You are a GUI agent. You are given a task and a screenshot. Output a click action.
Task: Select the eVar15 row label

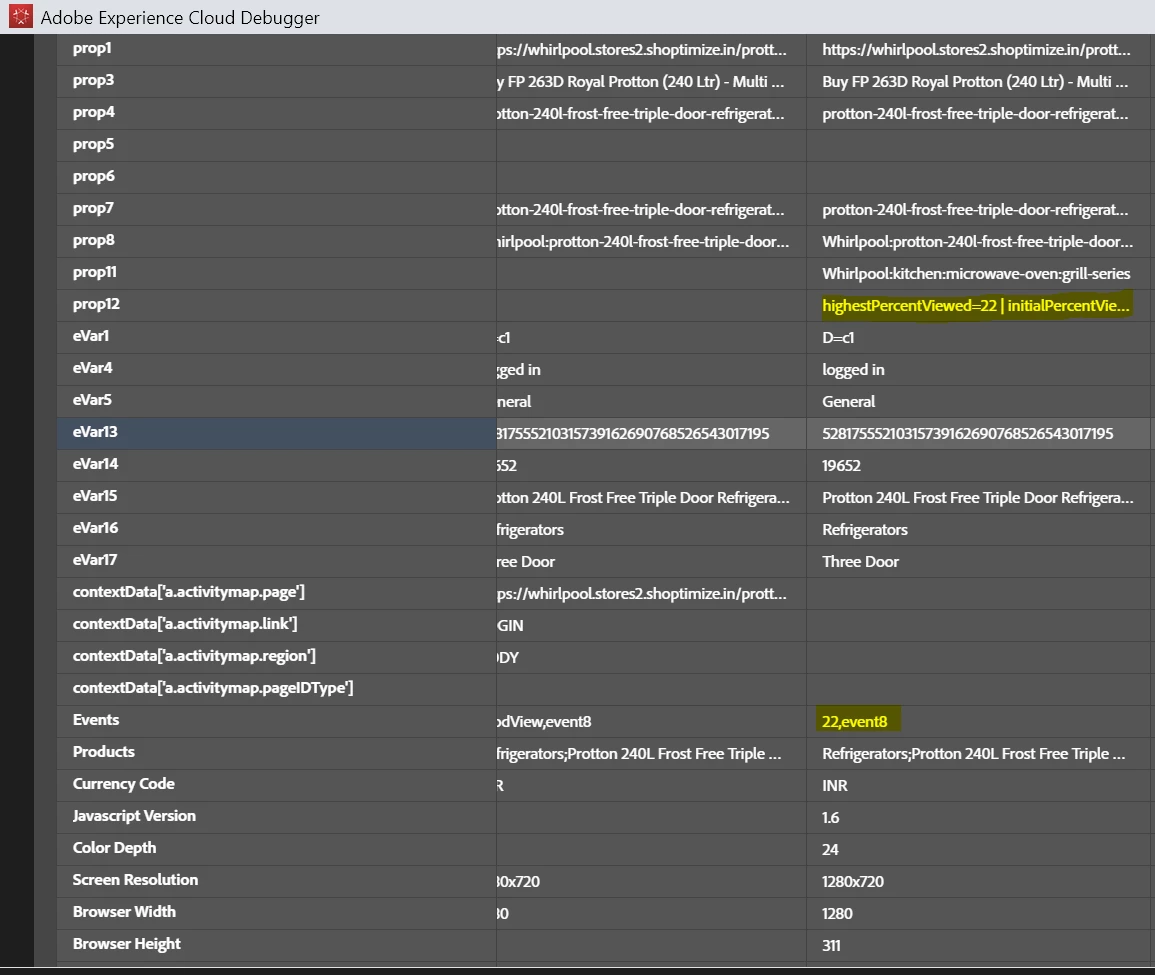95,496
